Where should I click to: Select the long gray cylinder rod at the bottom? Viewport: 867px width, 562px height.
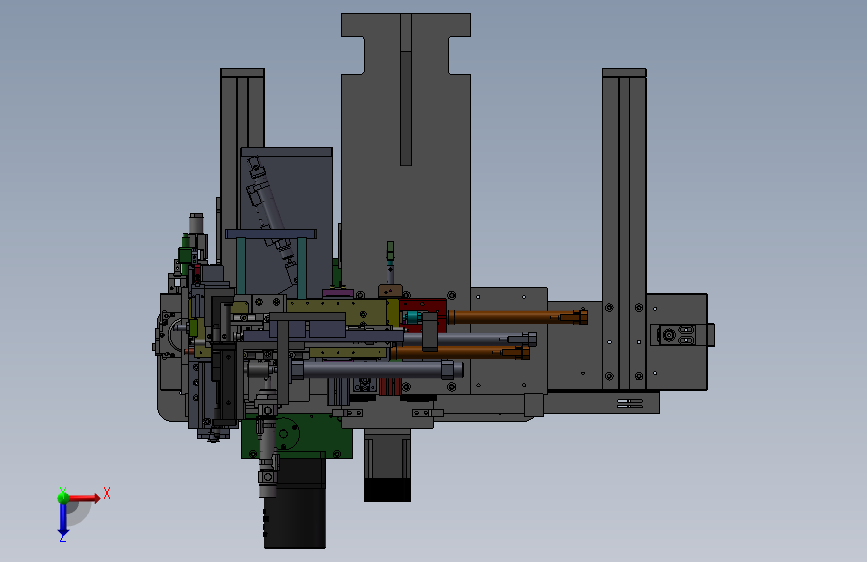pyautogui.click(x=376, y=370)
